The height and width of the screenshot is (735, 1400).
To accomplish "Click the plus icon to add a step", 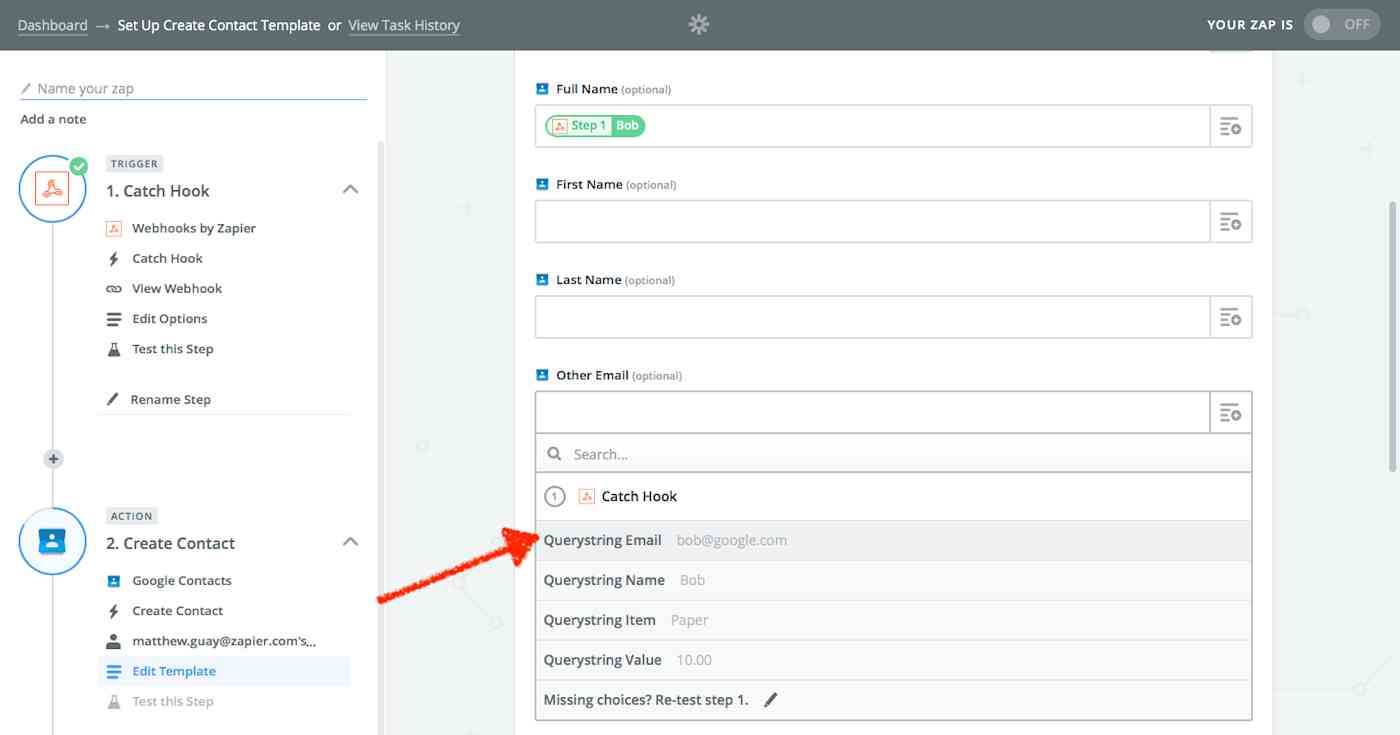I will [x=52, y=458].
